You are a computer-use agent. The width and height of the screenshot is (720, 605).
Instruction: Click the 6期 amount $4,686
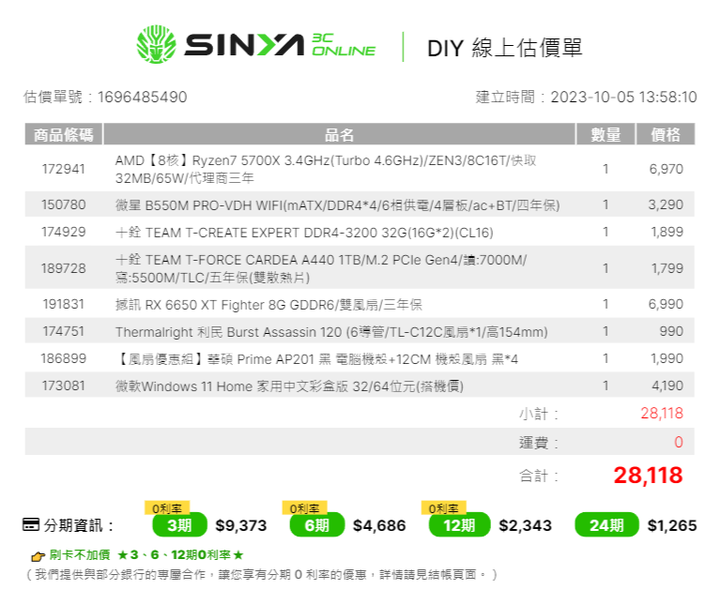[379, 525]
